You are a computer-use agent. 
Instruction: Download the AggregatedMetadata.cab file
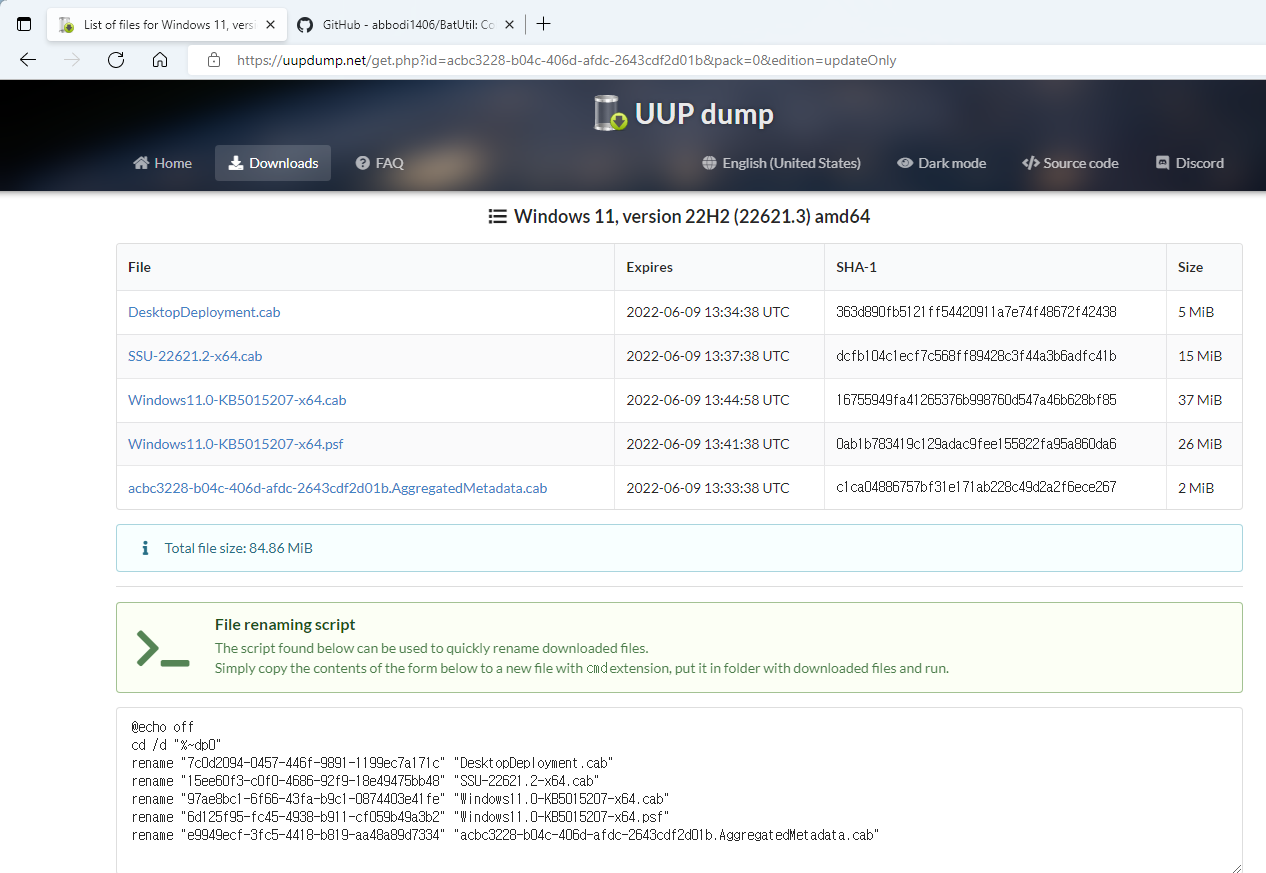click(x=338, y=488)
